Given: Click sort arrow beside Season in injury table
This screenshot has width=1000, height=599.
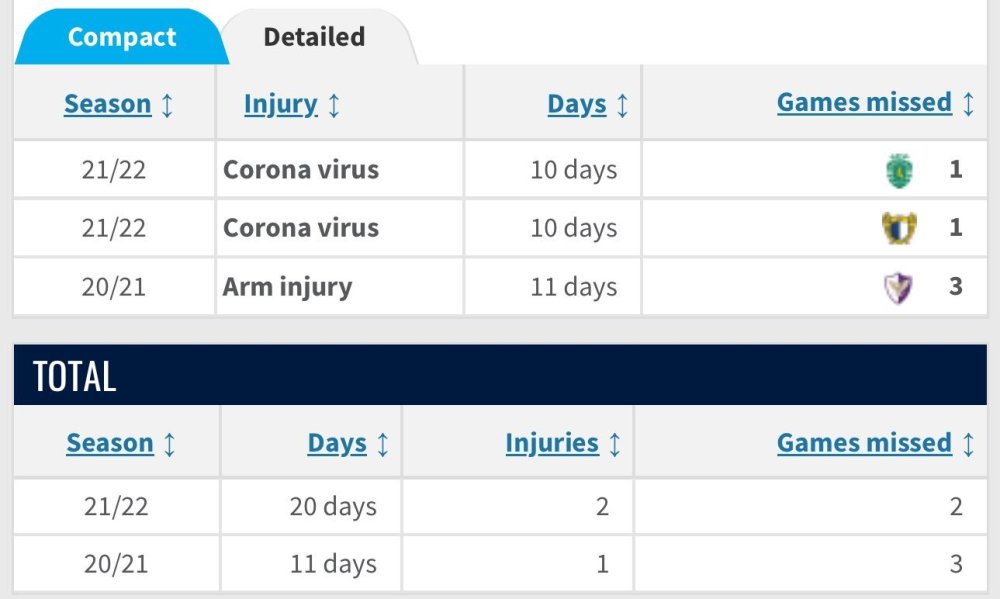Looking at the screenshot, I should [x=167, y=105].
